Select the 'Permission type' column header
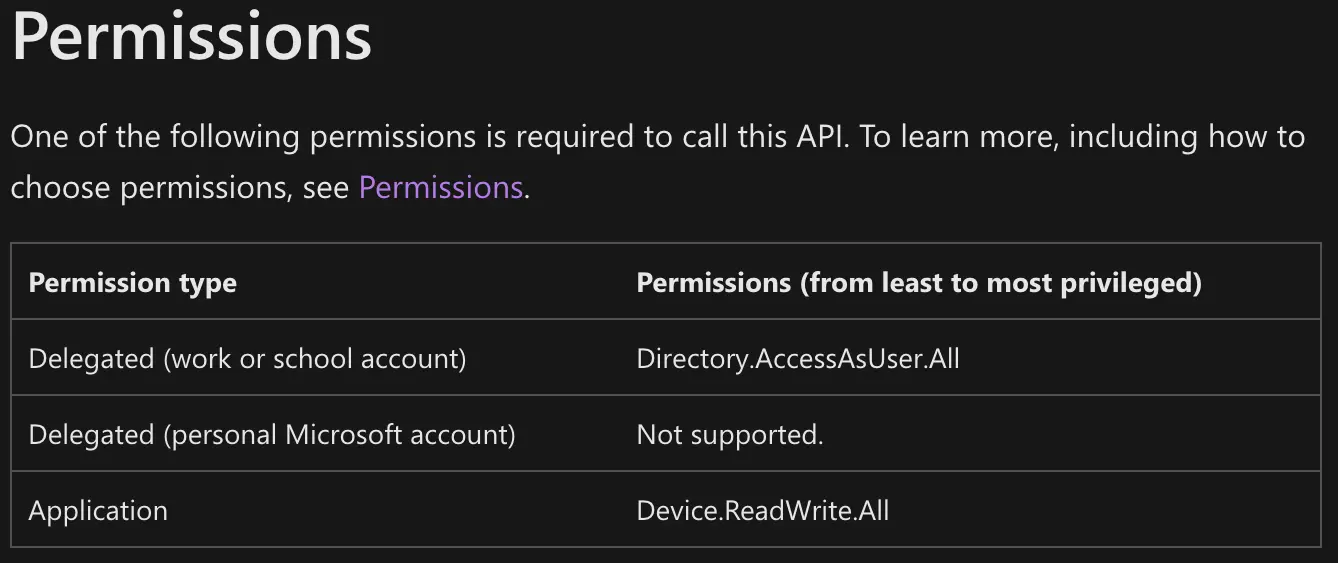 coord(132,283)
